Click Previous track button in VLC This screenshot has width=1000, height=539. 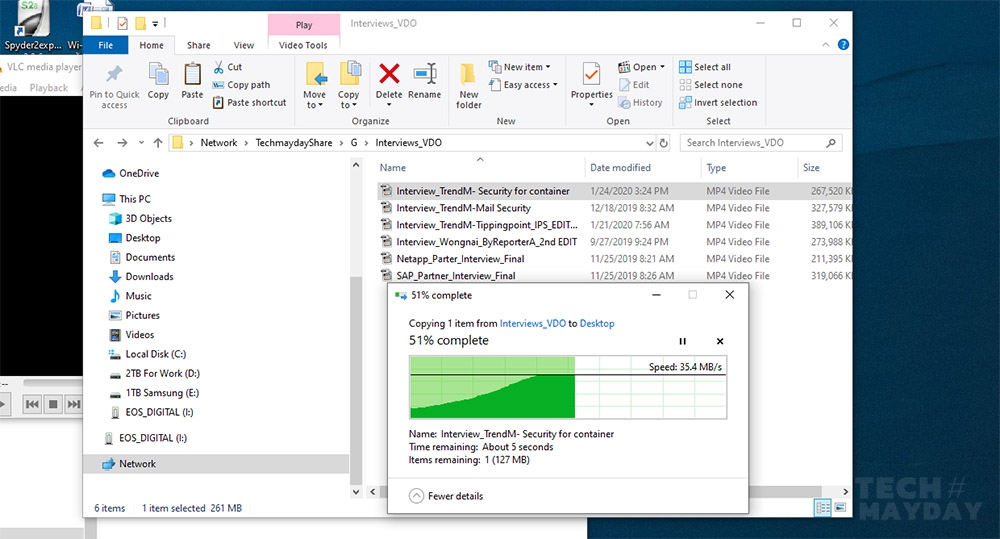(33, 404)
